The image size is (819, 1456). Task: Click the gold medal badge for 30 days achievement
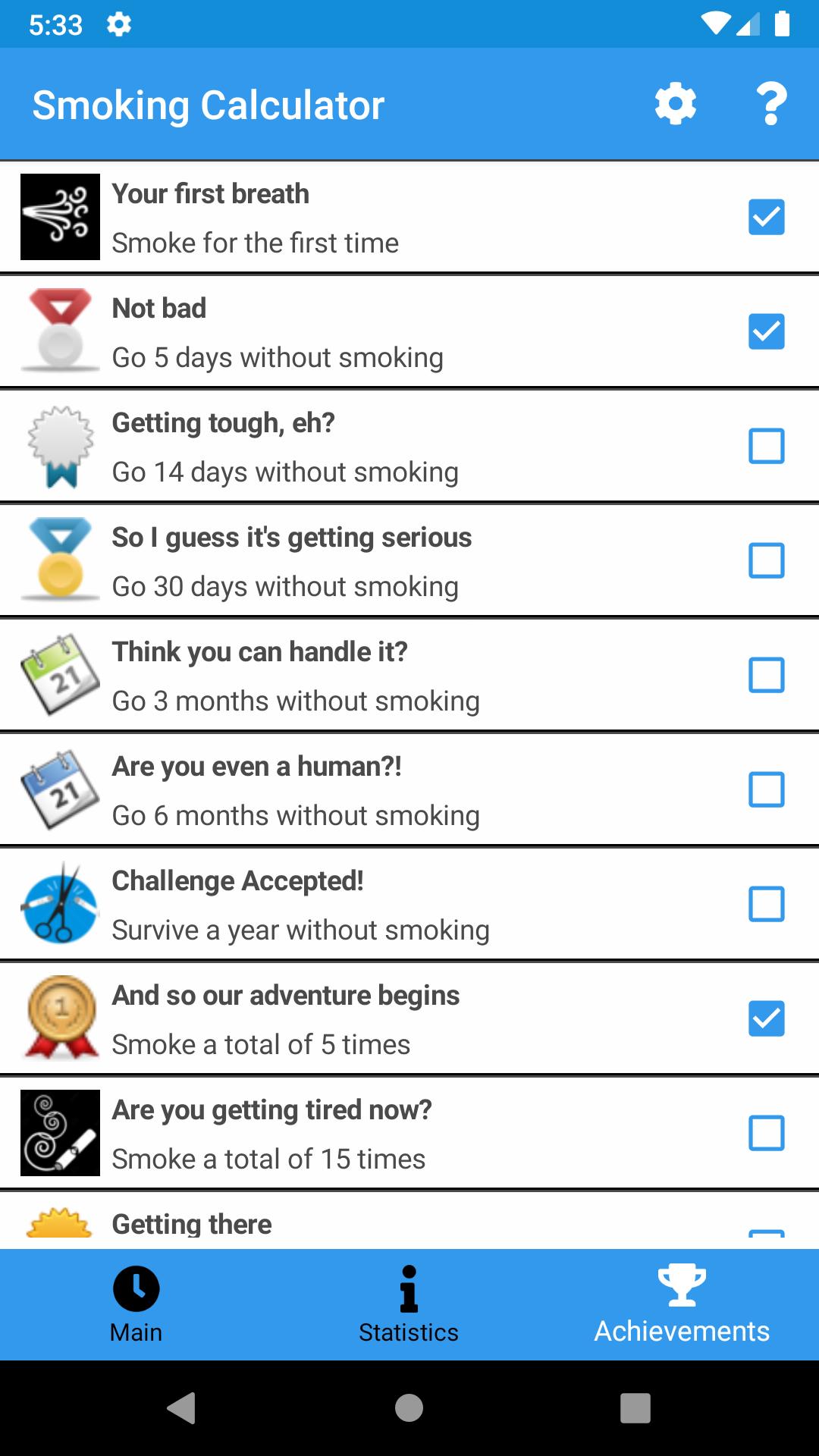click(x=60, y=560)
